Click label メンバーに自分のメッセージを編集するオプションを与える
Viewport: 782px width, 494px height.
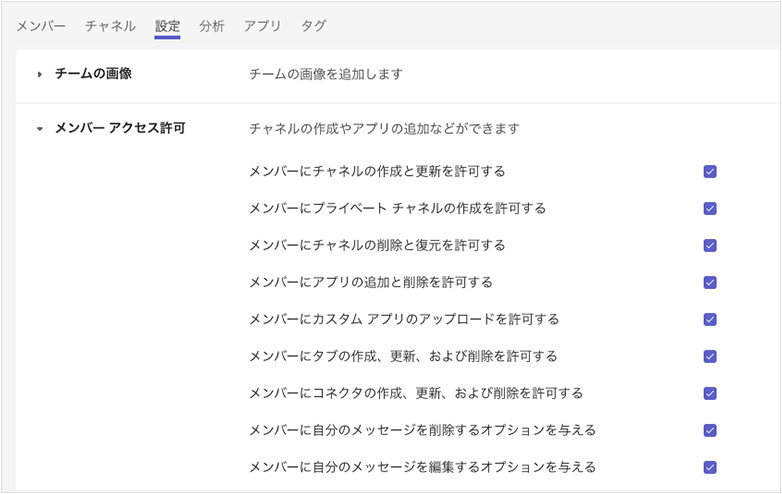422,467
